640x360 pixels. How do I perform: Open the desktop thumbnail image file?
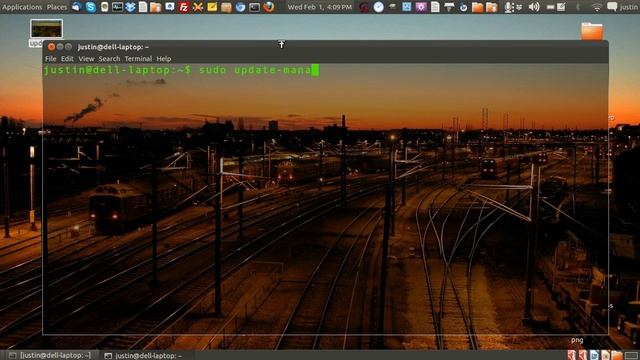[47, 29]
